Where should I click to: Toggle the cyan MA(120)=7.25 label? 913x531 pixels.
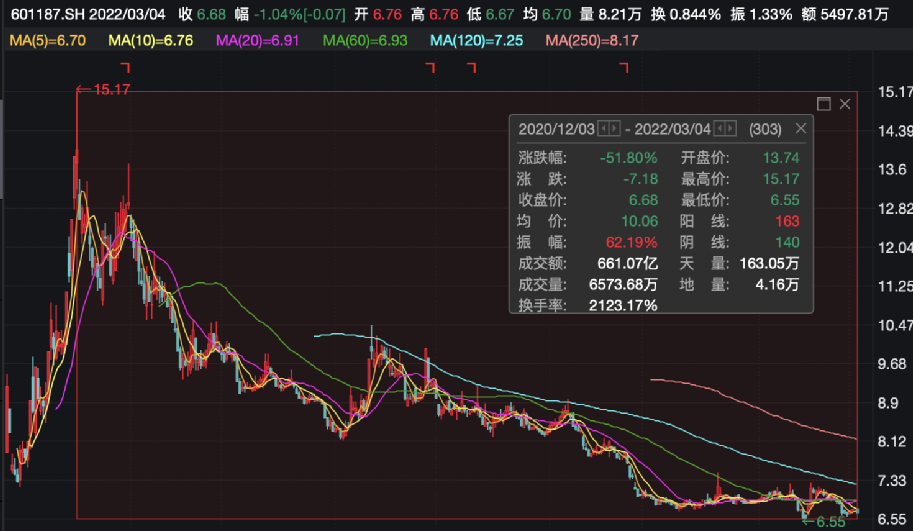pyautogui.click(x=477, y=40)
